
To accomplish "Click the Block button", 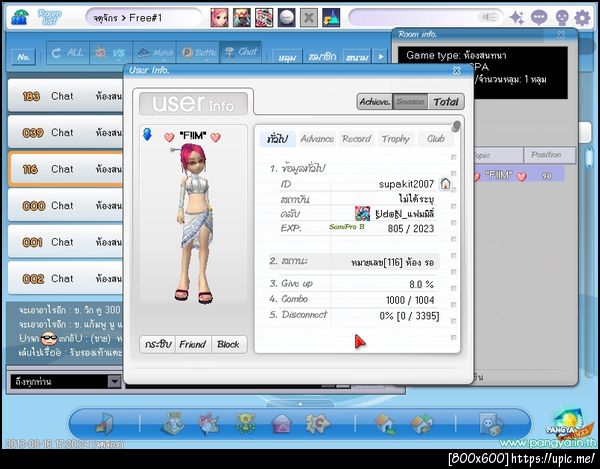I will coord(228,344).
